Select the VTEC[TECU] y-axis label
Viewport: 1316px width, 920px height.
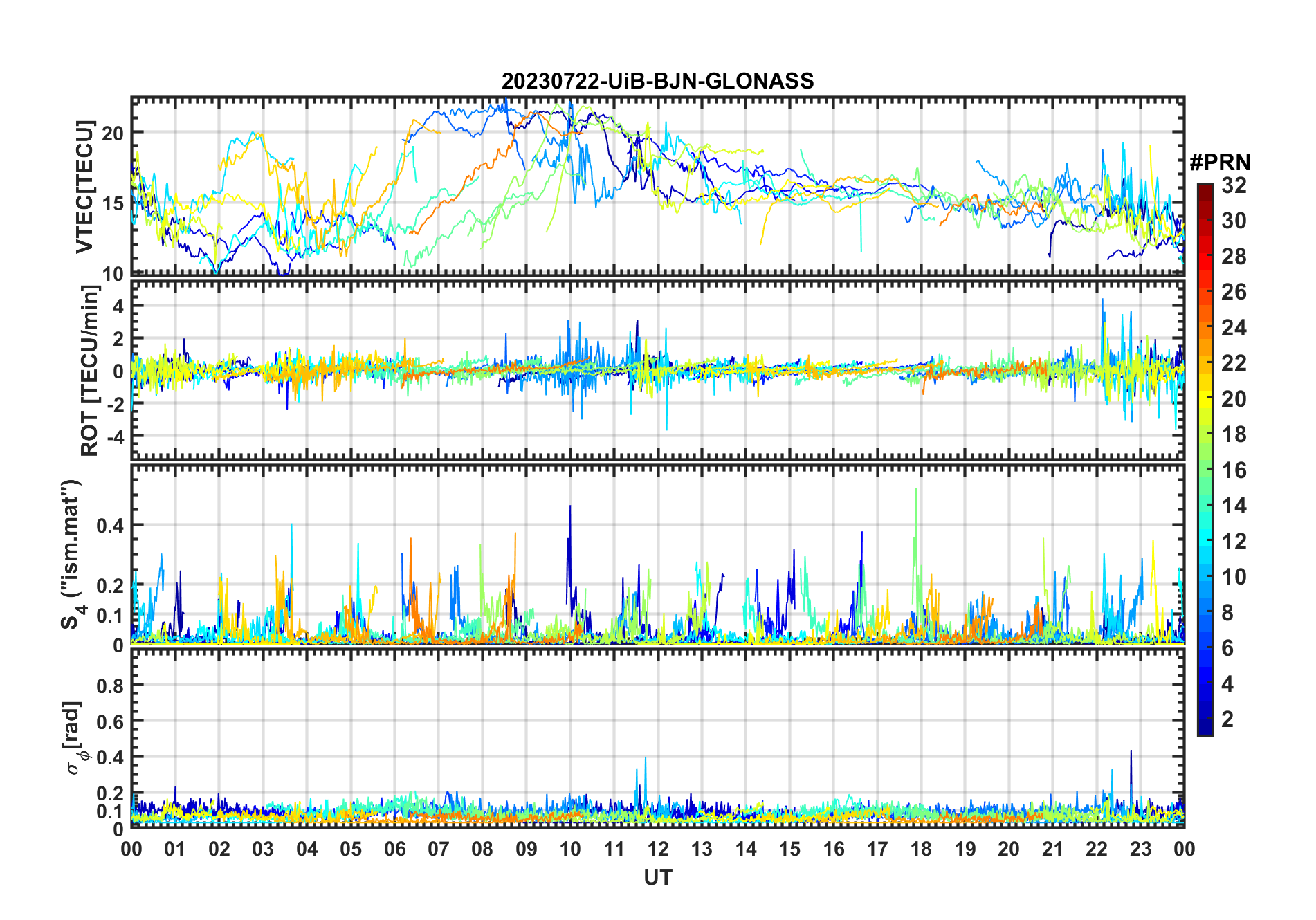point(84,187)
